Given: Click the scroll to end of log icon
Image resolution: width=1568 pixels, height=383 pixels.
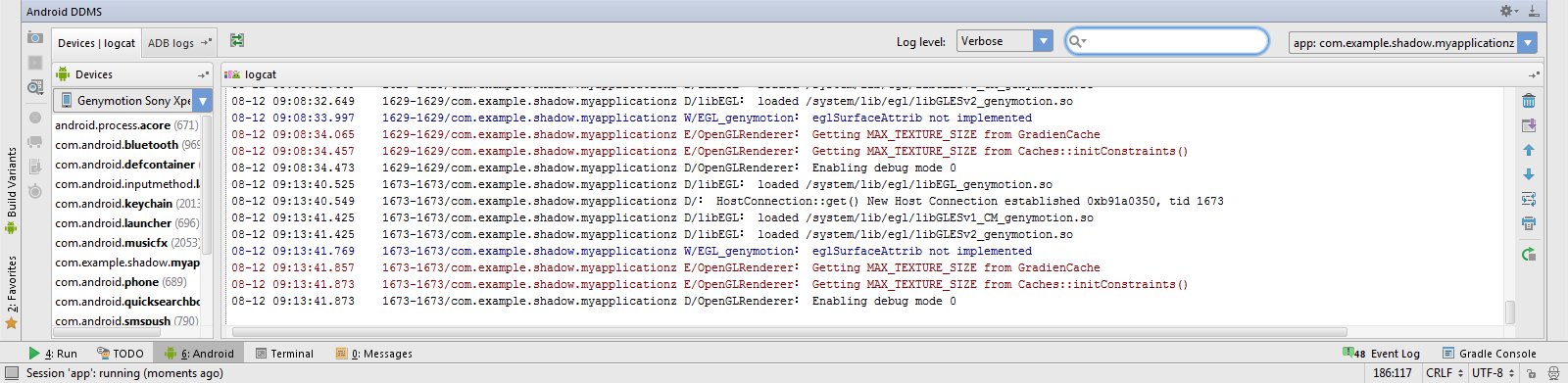Looking at the screenshot, I should pos(1529,125).
